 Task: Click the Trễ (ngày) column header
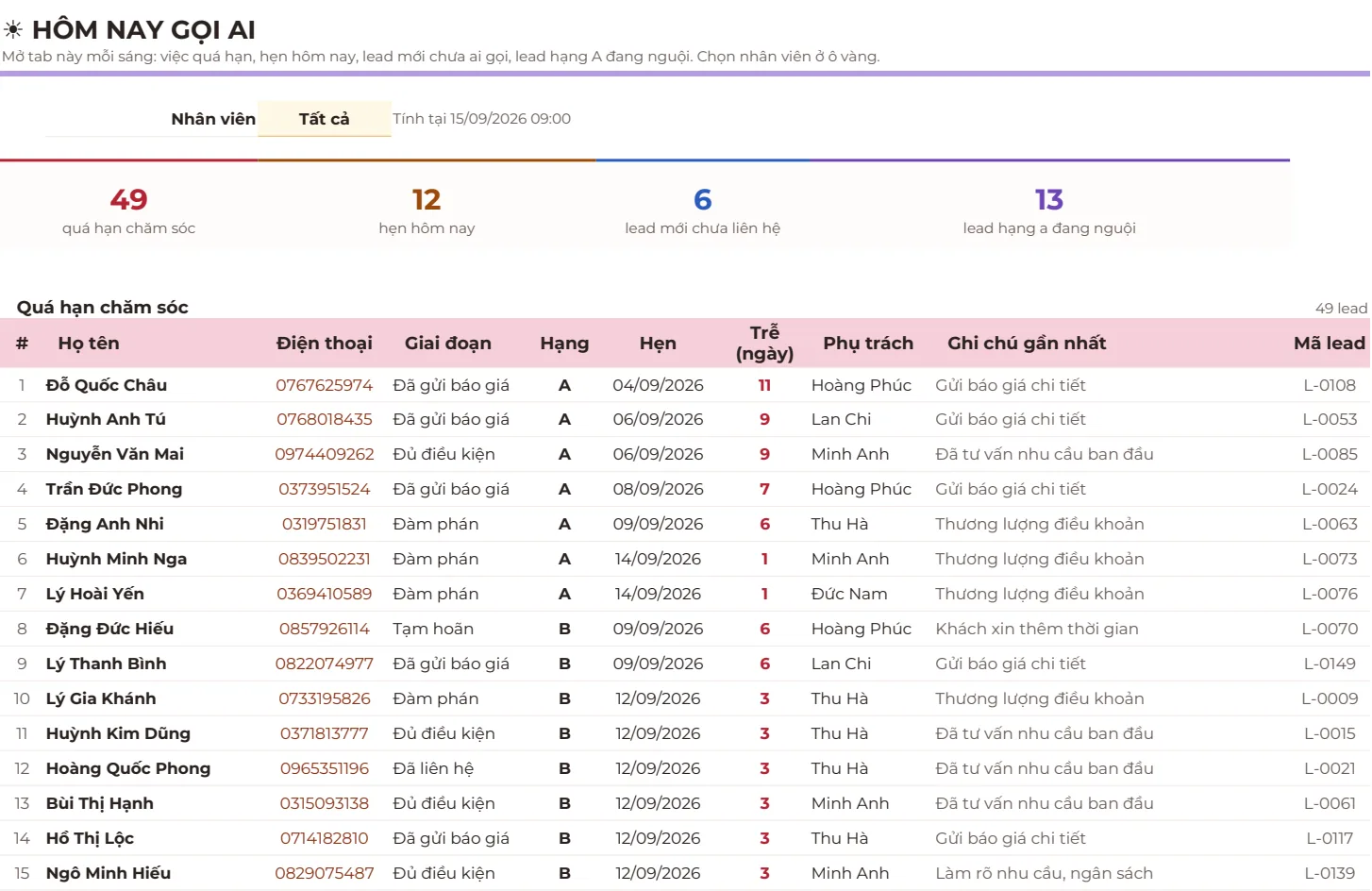click(764, 343)
